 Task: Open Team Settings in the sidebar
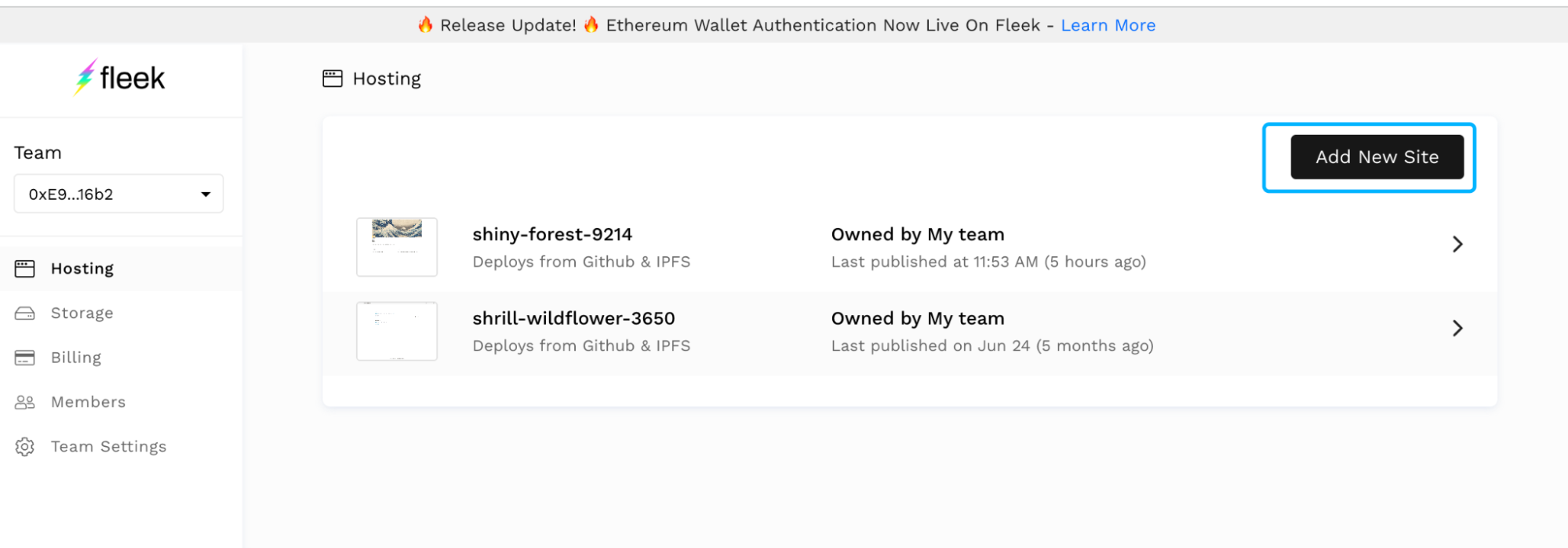coord(108,447)
